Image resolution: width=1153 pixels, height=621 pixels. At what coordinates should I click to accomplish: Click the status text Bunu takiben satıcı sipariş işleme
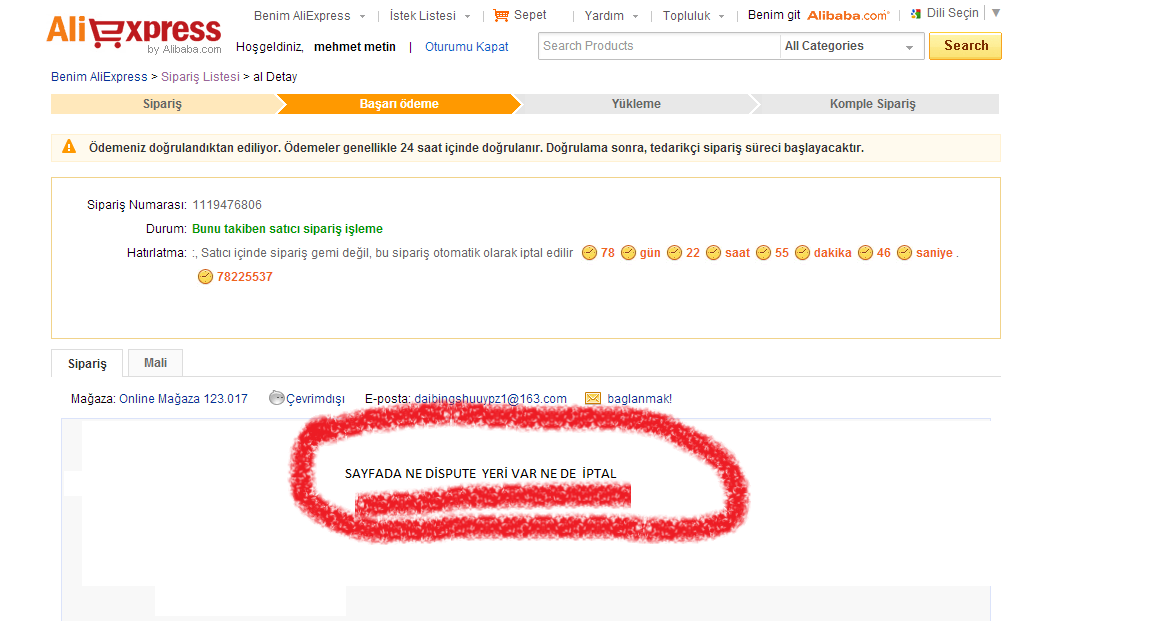(x=288, y=229)
